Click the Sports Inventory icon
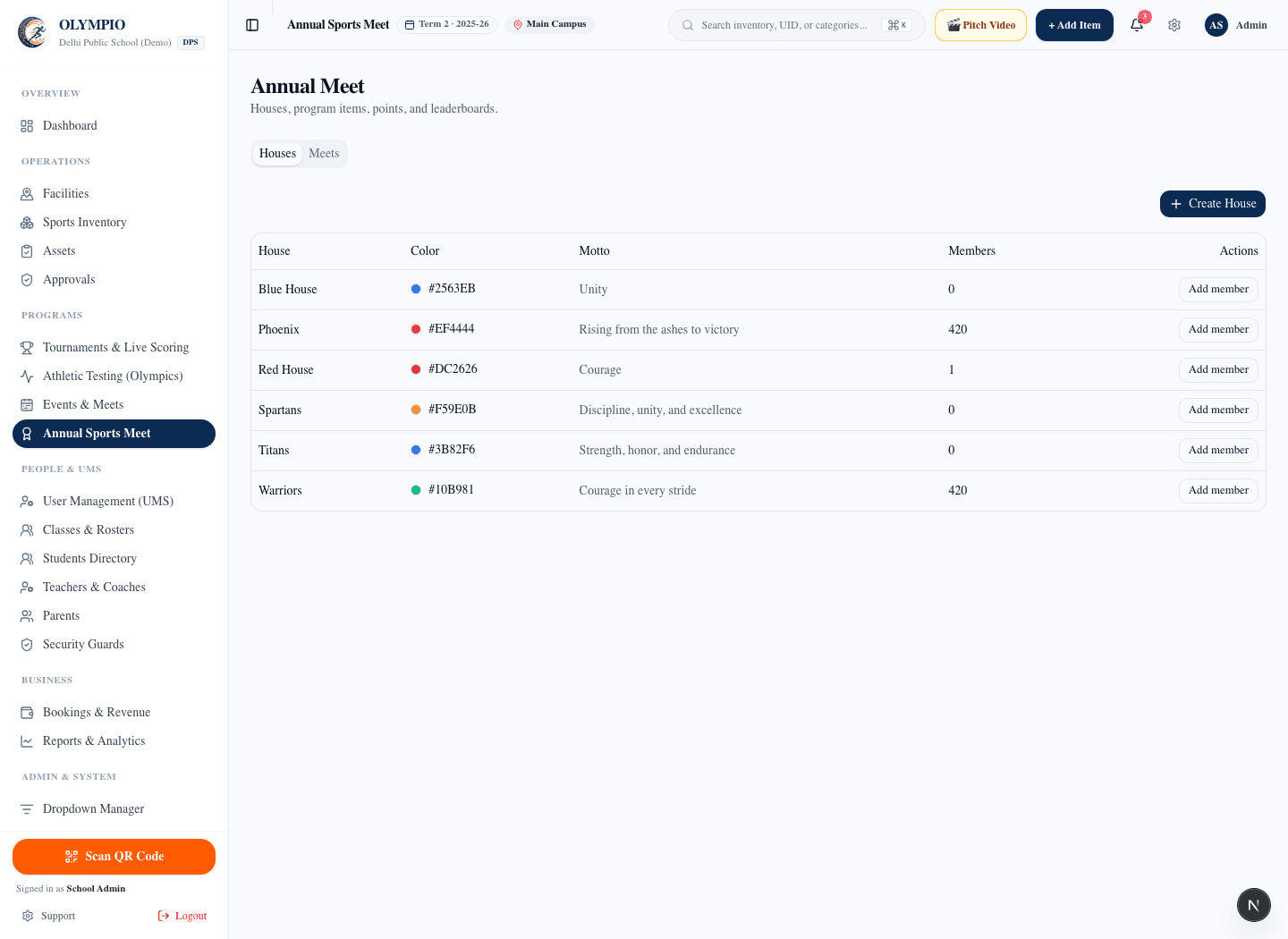This screenshot has width=1288, height=939. tap(27, 223)
